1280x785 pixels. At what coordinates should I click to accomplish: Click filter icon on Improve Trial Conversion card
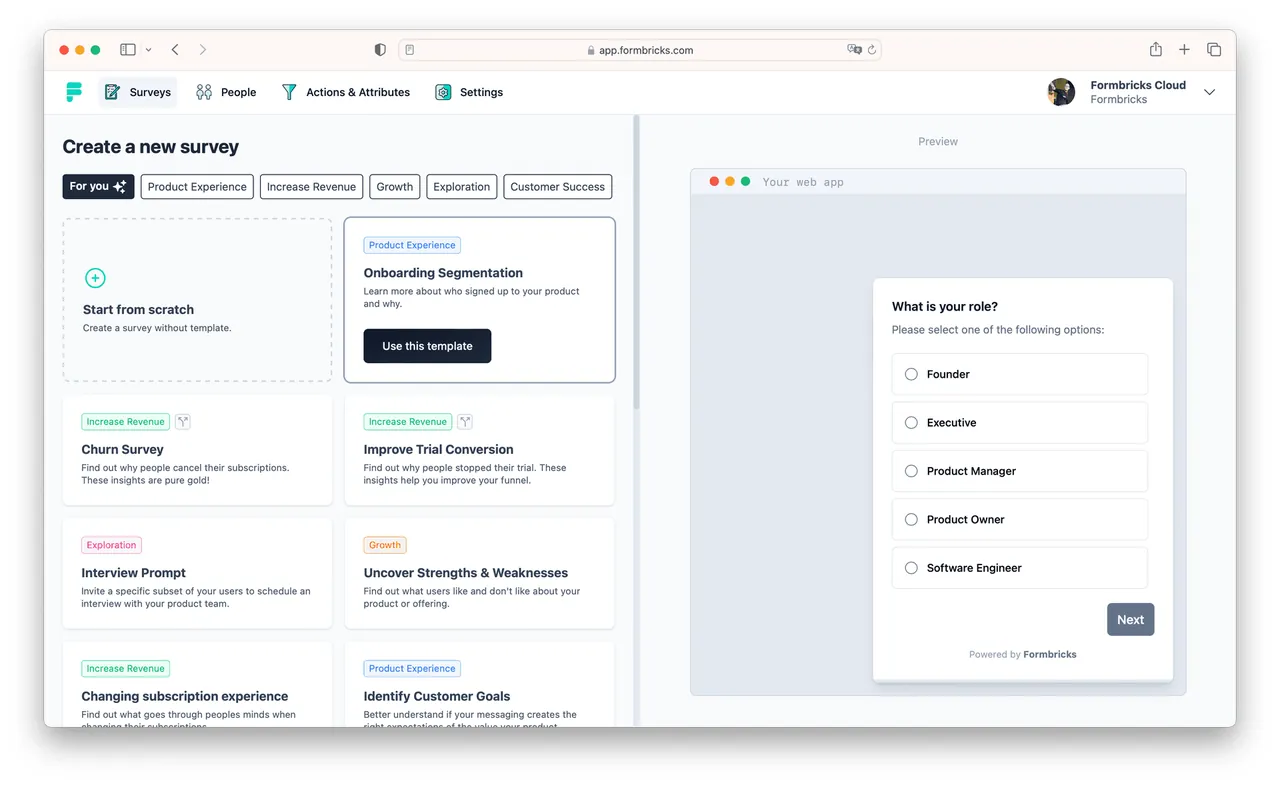(465, 422)
